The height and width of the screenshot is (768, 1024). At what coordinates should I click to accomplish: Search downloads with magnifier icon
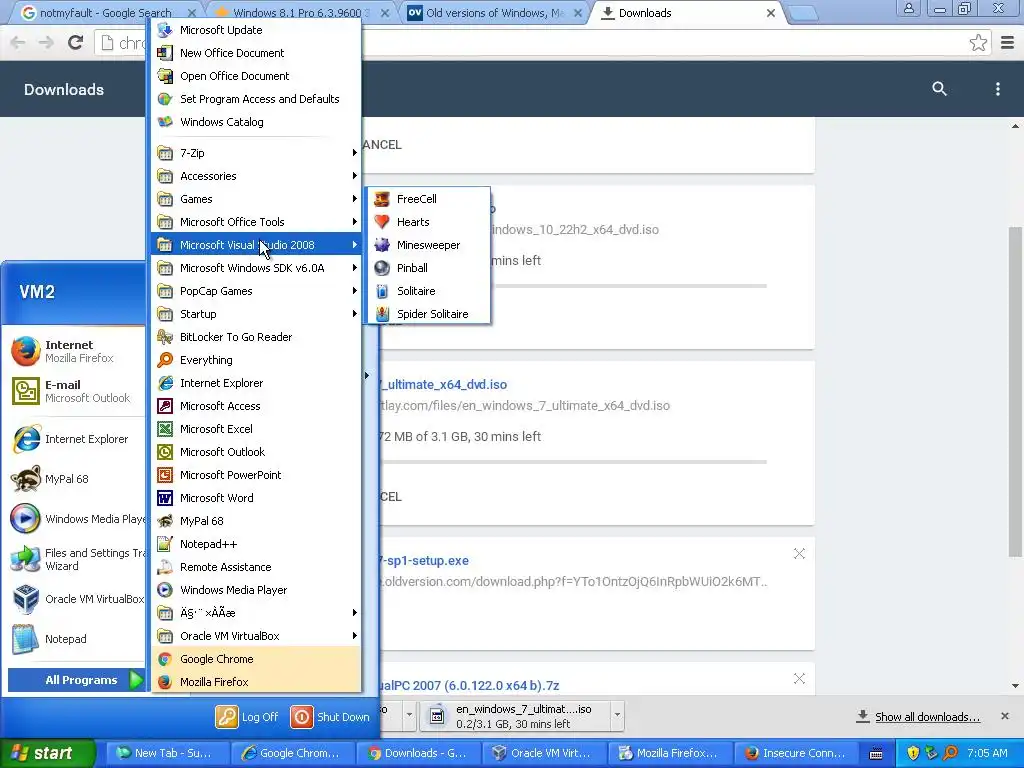(x=939, y=89)
